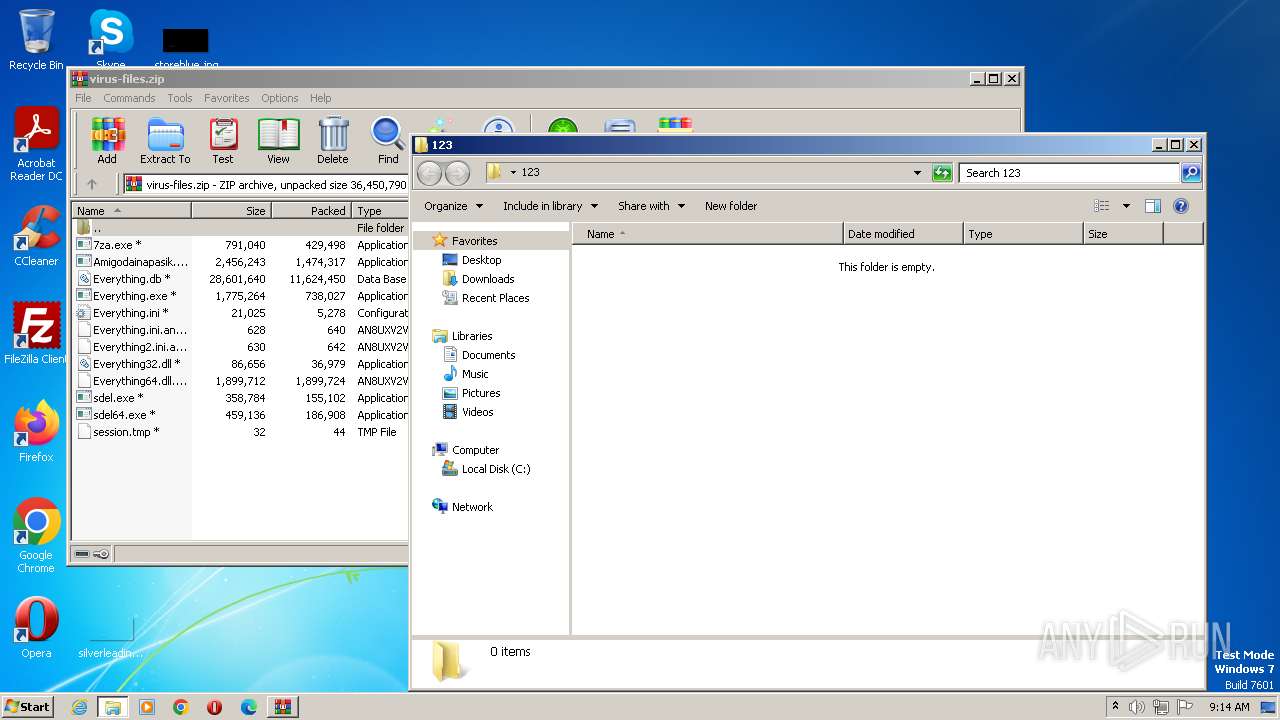The image size is (1280, 720).
Task: Sort WinRAR list by Packed column
Action: (x=311, y=211)
